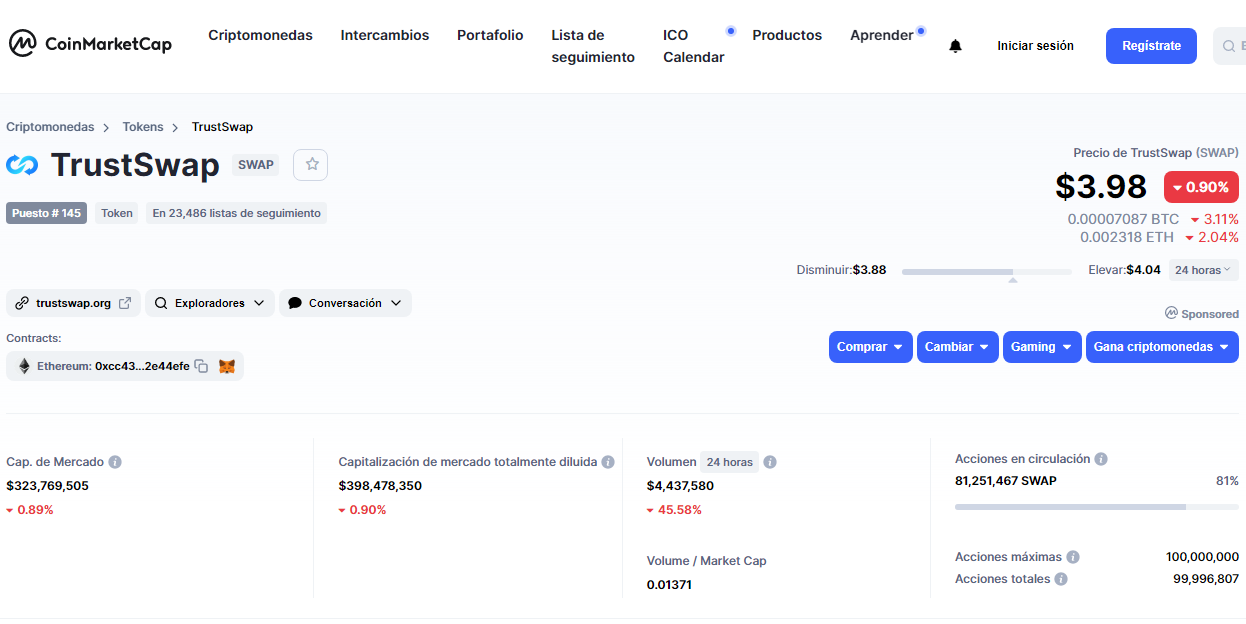1246x624 pixels.
Task: Click the Ethereum contract address chip
Action: (x=125, y=366)
